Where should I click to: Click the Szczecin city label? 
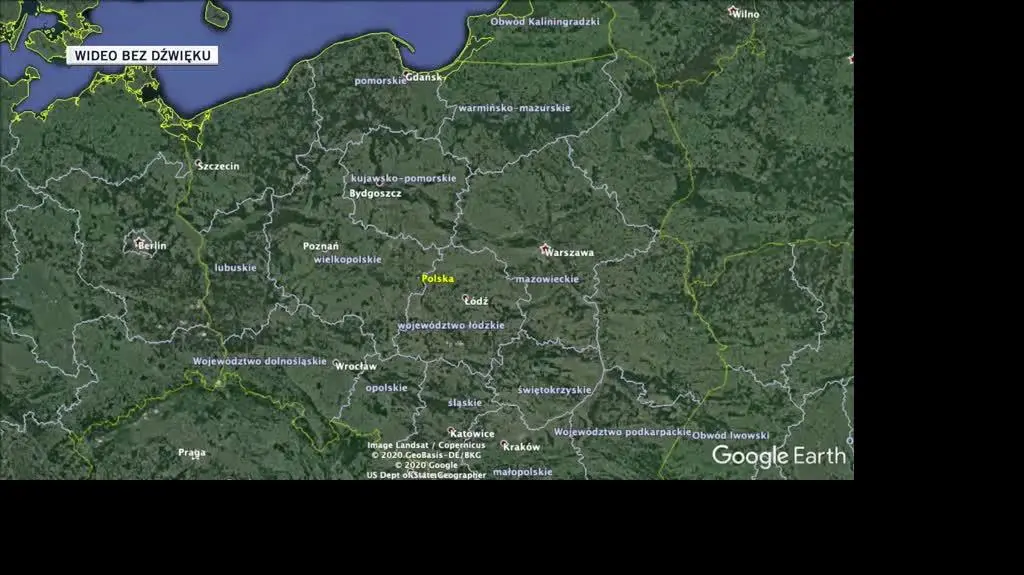pos(219,166)
